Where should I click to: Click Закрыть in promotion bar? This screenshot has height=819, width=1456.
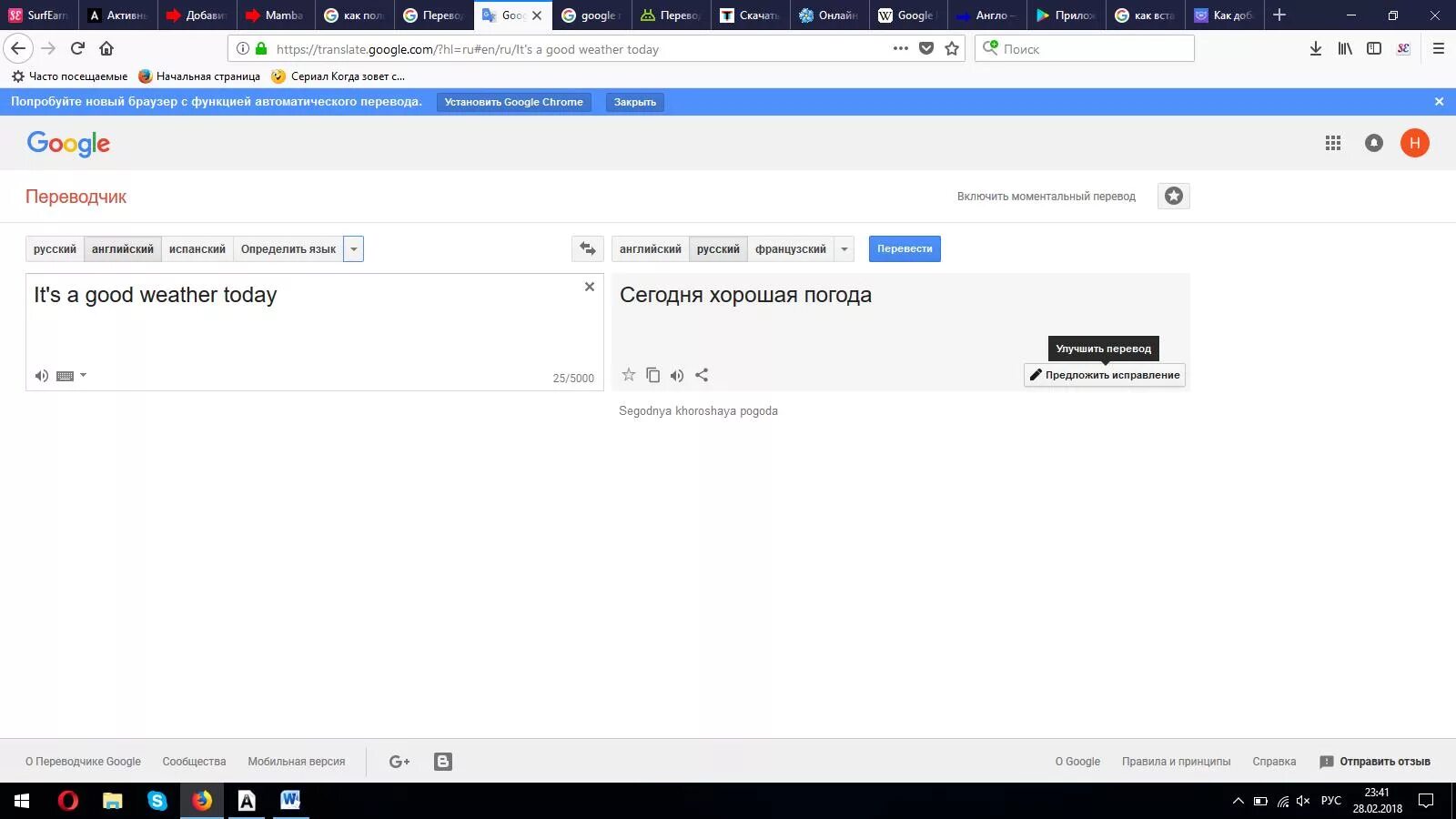[x=635, y=102]
